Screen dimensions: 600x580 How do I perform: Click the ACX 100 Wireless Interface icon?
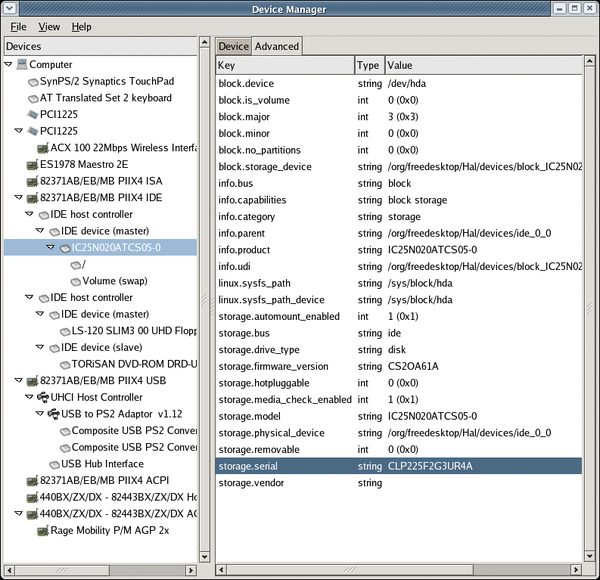[43, 148]
